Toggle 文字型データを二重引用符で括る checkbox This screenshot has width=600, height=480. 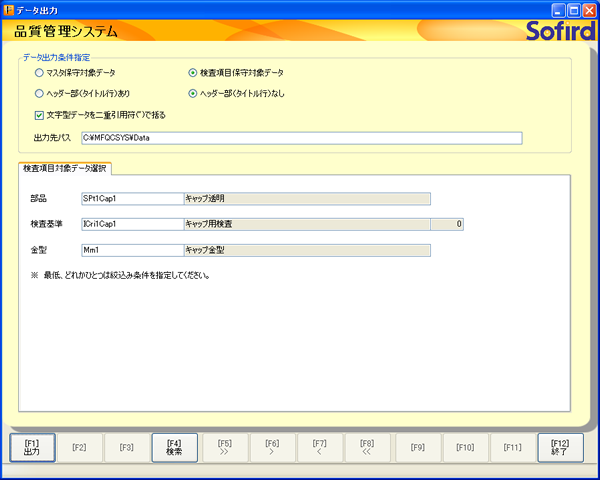39,114
